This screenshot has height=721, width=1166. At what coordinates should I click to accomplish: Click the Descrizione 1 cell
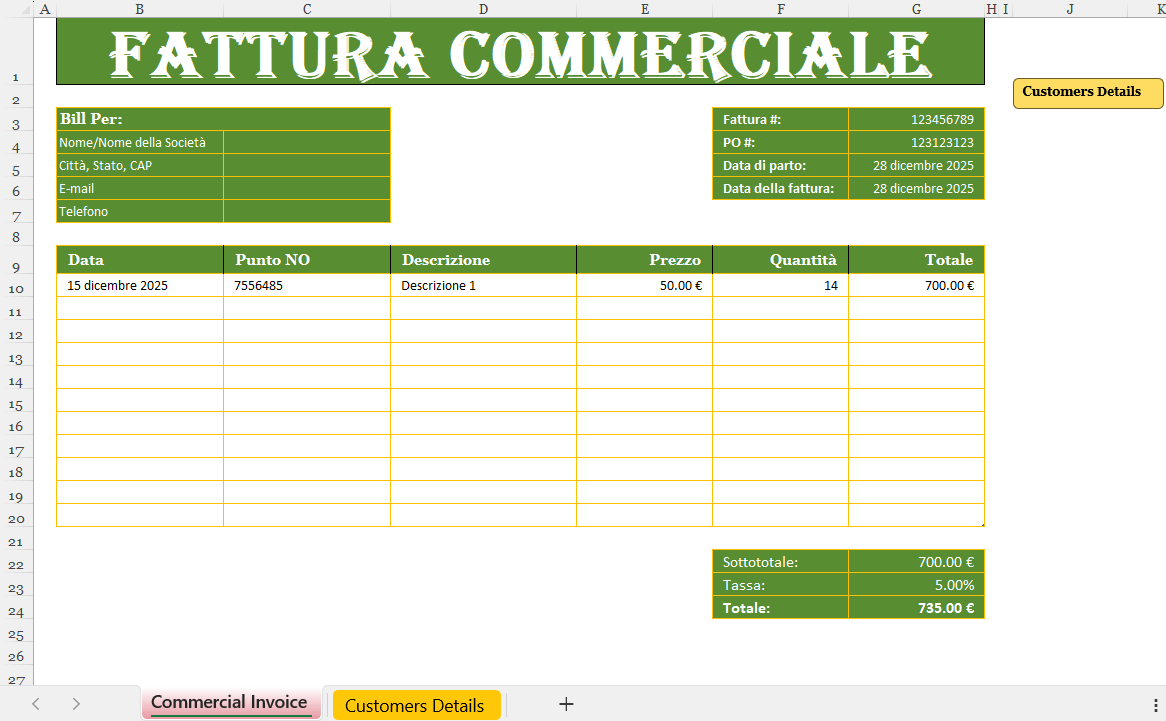coord(483,285)
